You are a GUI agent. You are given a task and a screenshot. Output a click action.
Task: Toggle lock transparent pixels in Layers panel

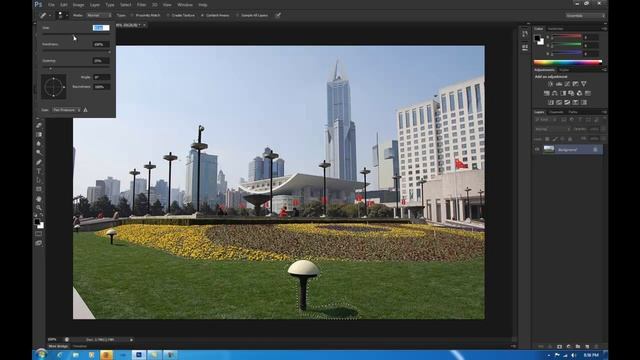pos(547,139)
